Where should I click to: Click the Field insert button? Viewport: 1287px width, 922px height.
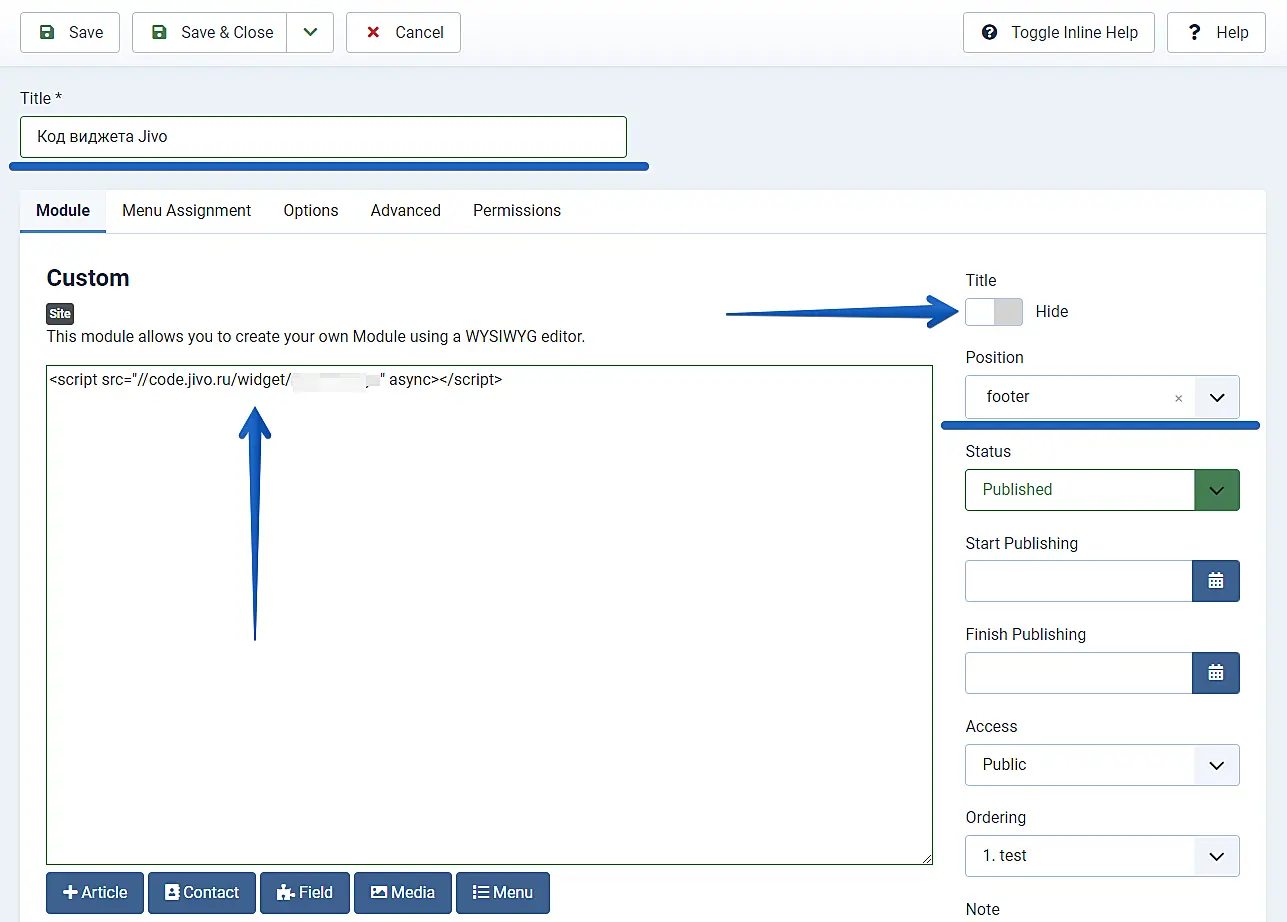point(304,893)
